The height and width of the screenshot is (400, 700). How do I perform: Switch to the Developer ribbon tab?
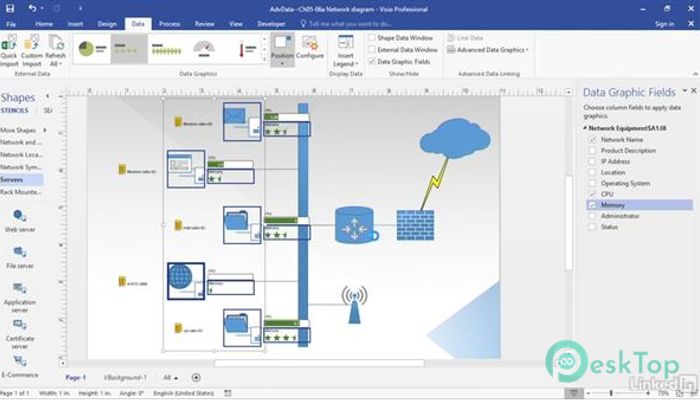[271, 24]
